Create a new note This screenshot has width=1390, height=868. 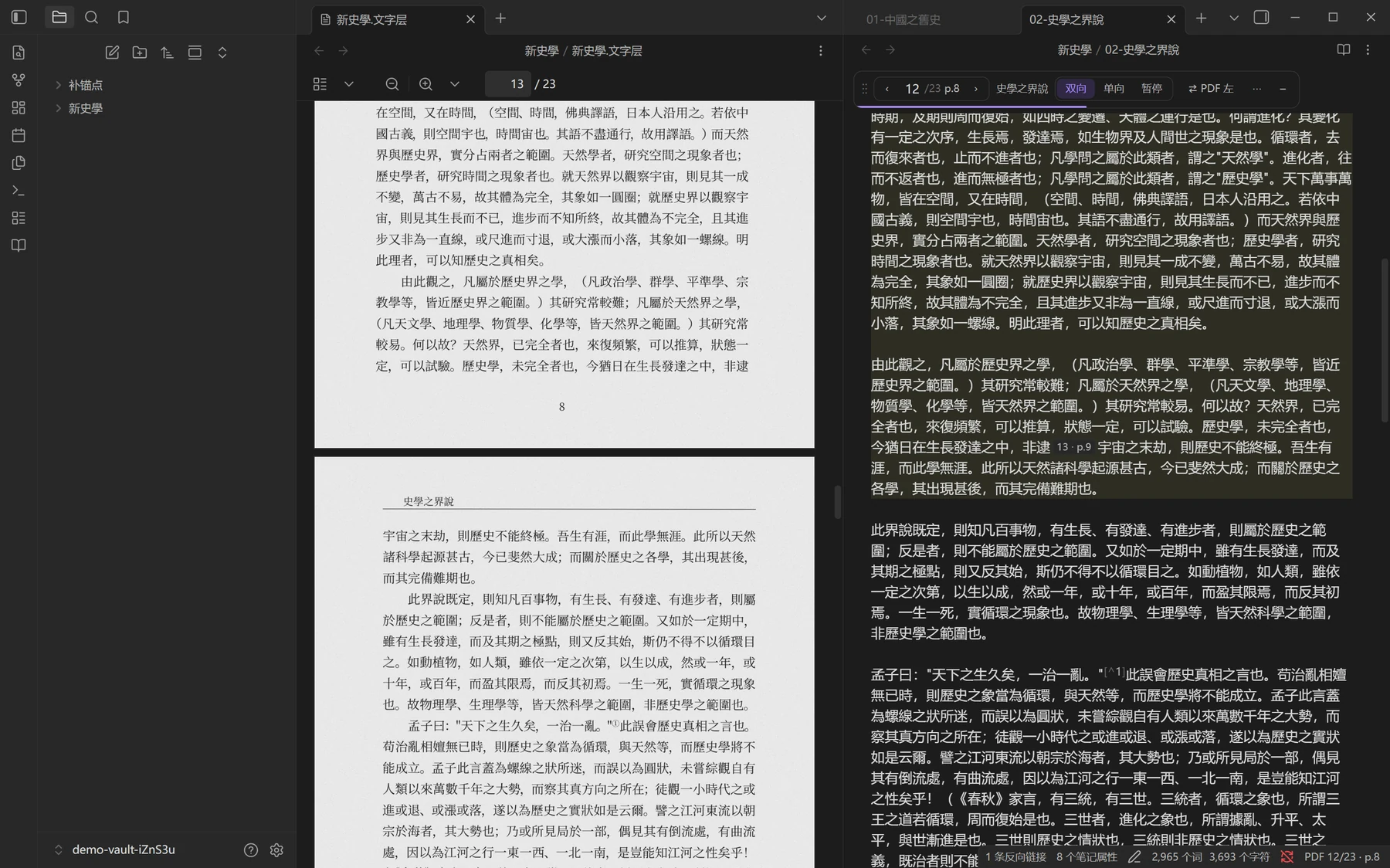tap(112, 53)
